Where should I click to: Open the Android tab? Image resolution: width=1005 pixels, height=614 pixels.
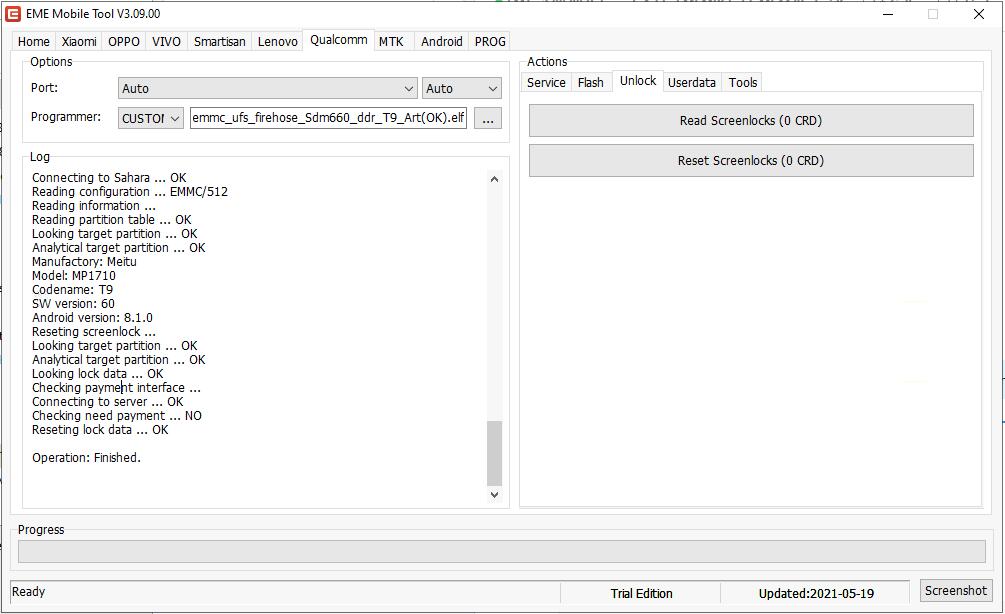(x=442, y=42)
